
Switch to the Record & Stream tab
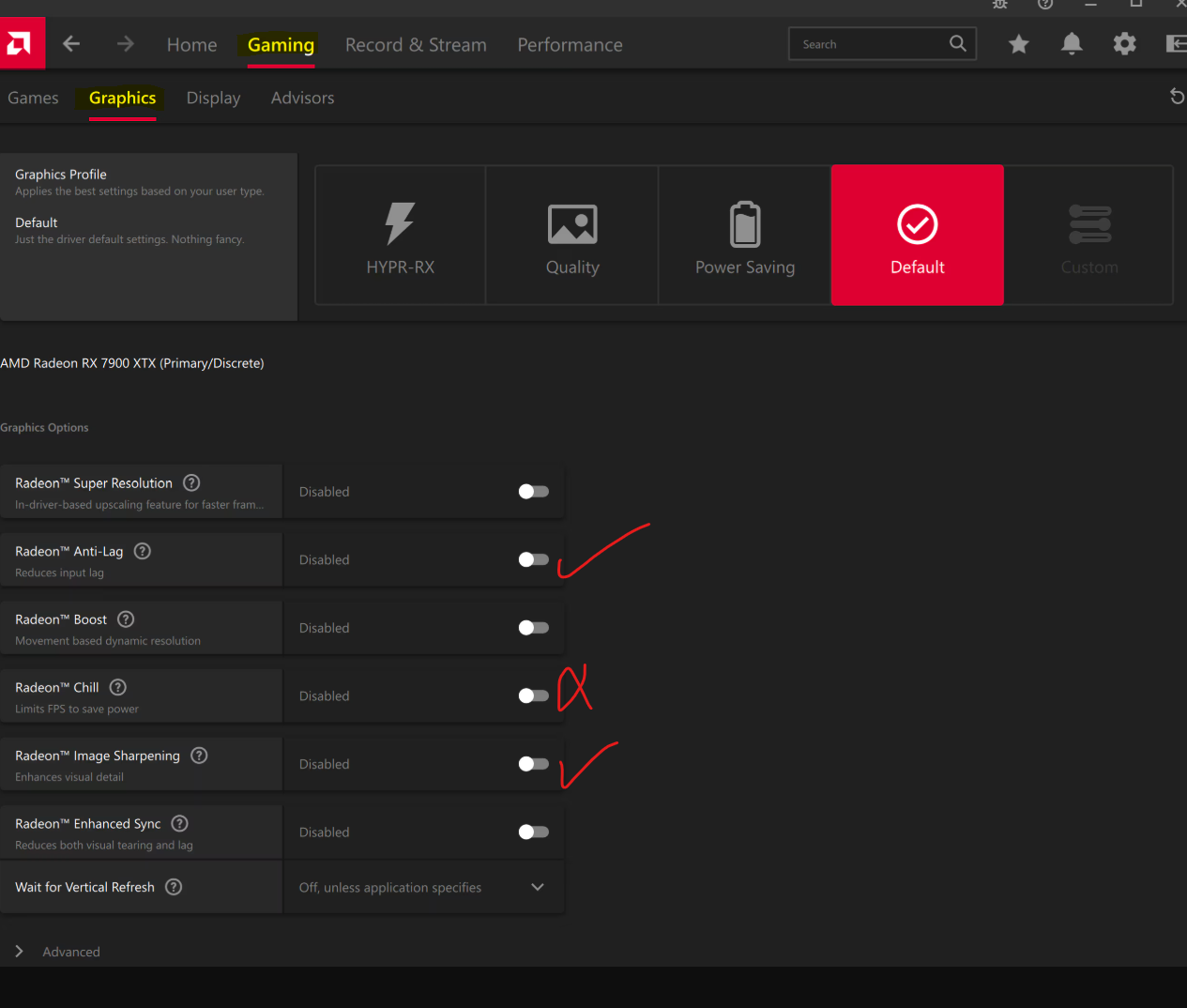416,44
